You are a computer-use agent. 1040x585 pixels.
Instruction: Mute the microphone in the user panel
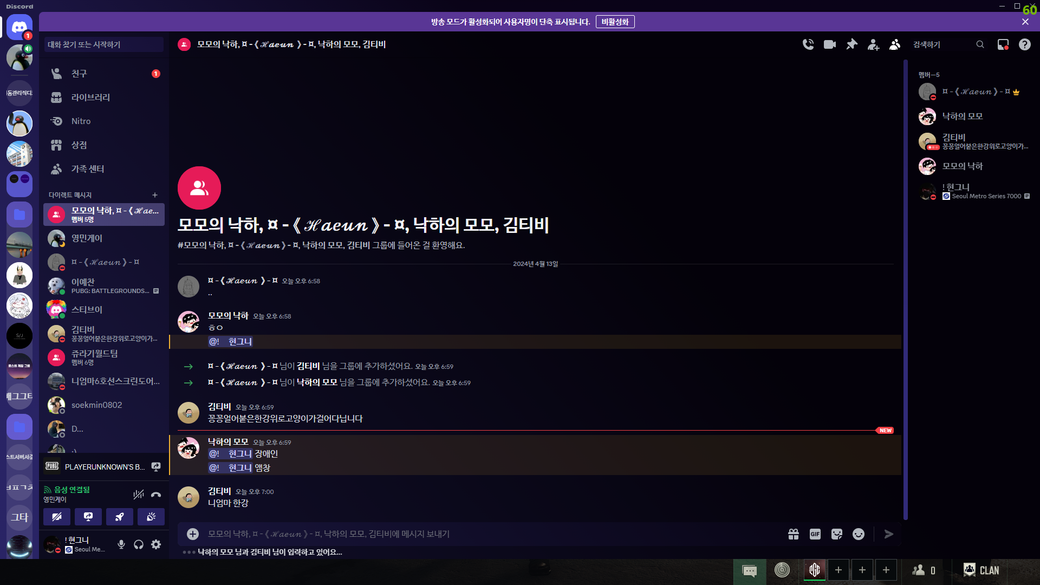point(122,545)
